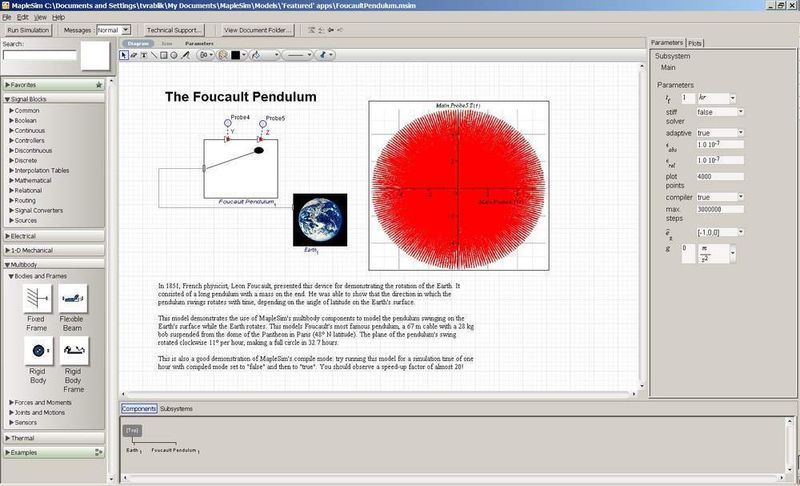Switch to the Plots tab
800x486 pixels.
tap(695, 43)
